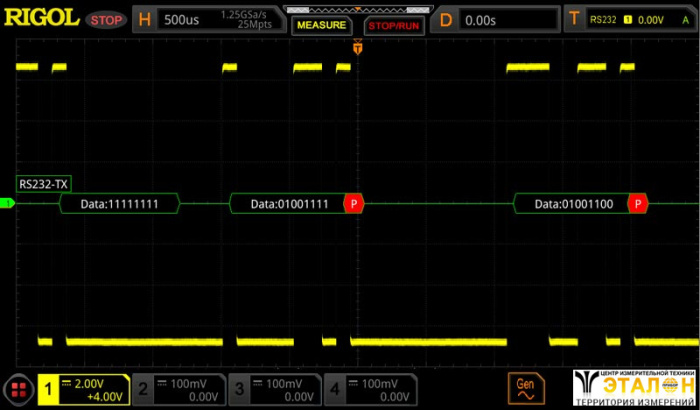Screen dimensions: 700x410
Task: Click the red P parity marker after 01001100
Action: [638, 204]
